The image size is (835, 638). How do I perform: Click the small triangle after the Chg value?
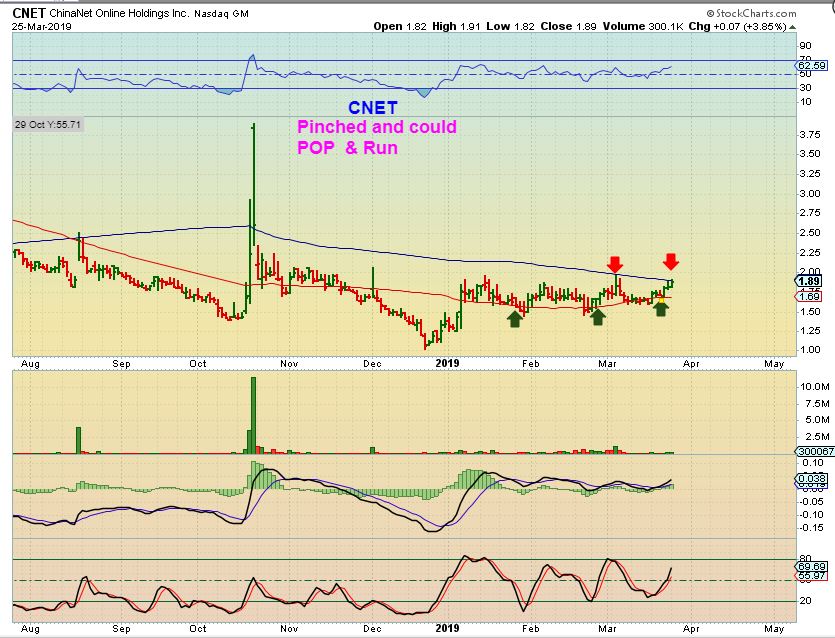pyautogui.click(x=793, y=27)
